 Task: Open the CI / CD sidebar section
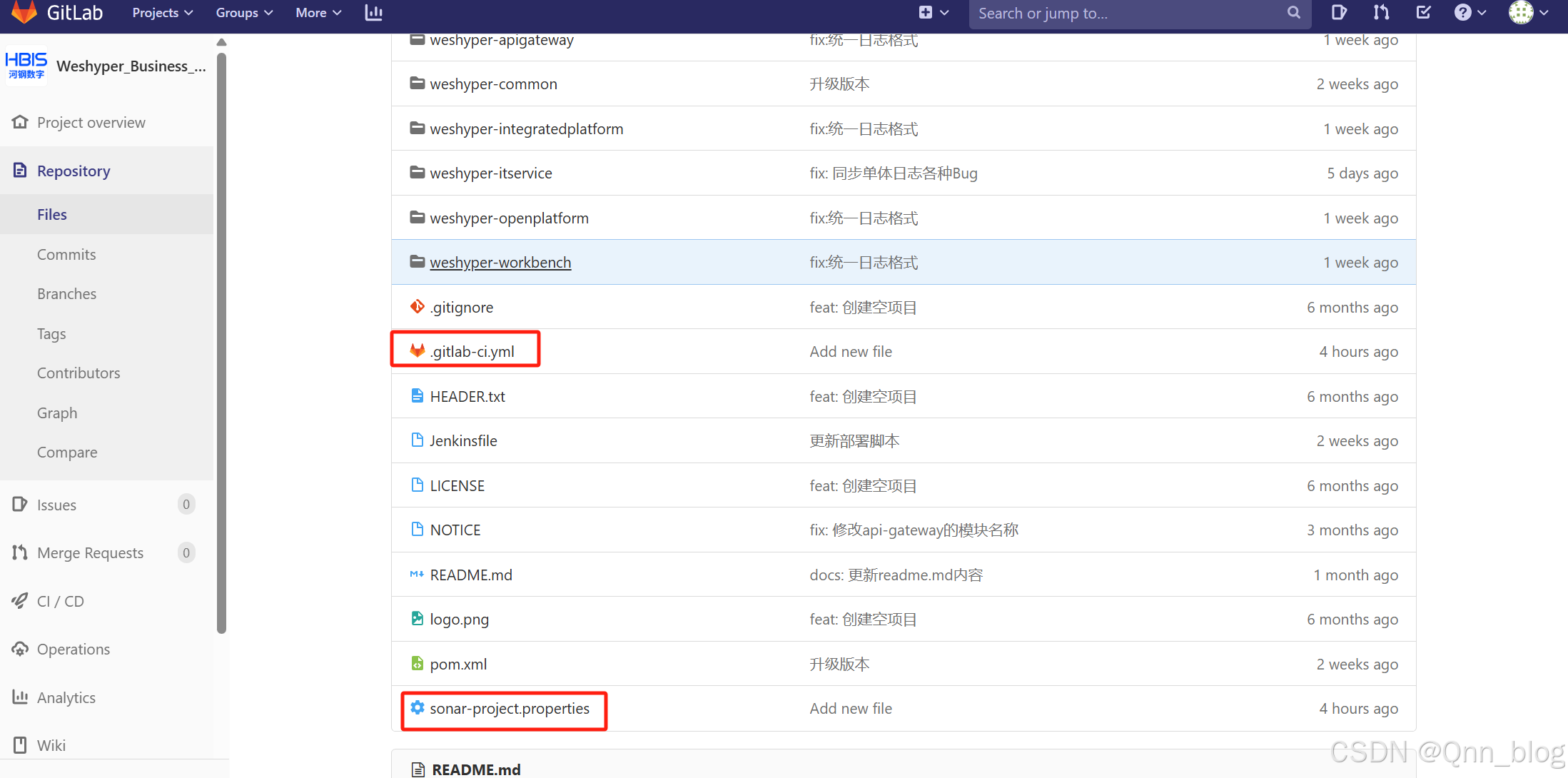click(60, 601)
